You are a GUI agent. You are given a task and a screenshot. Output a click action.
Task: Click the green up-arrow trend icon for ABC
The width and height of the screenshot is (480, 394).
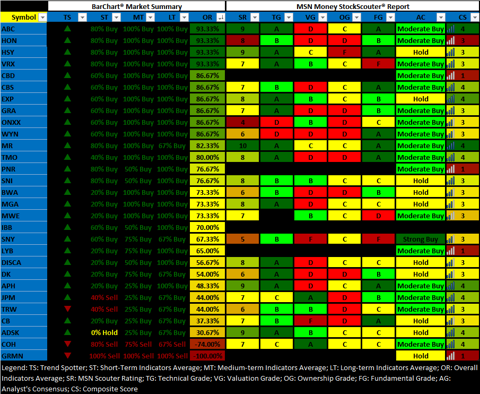click(x=68, y=29)
